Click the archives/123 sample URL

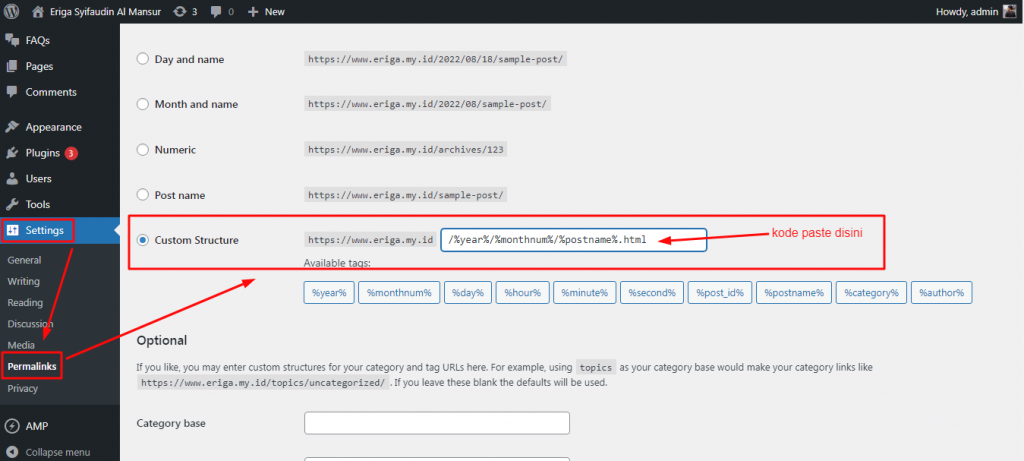coord(406,150)
